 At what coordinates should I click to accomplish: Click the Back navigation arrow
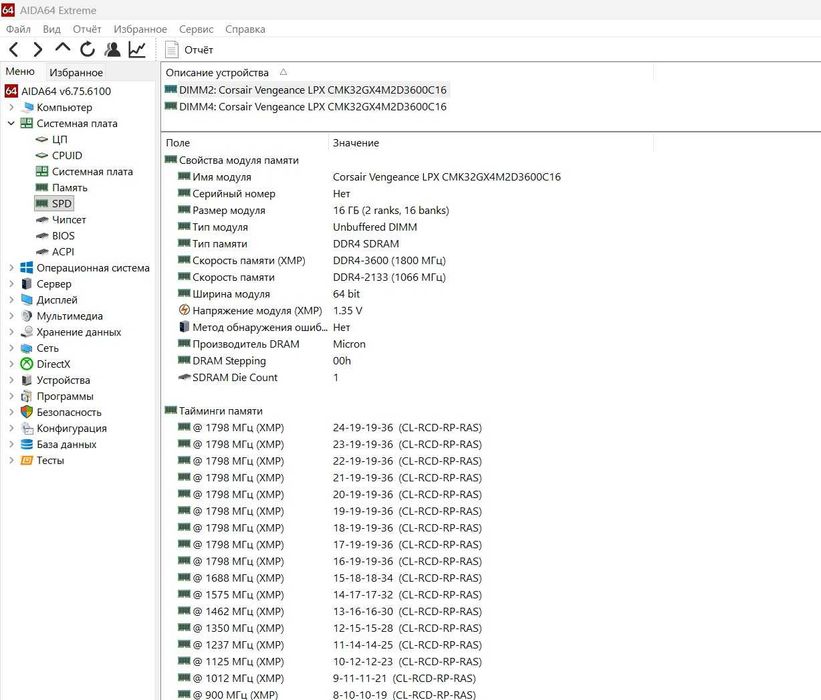pyautogui.click(x=14, y=50)
